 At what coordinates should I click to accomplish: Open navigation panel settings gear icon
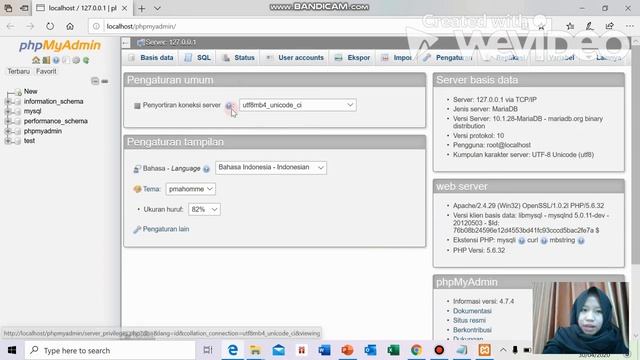(x=76, y=60)
